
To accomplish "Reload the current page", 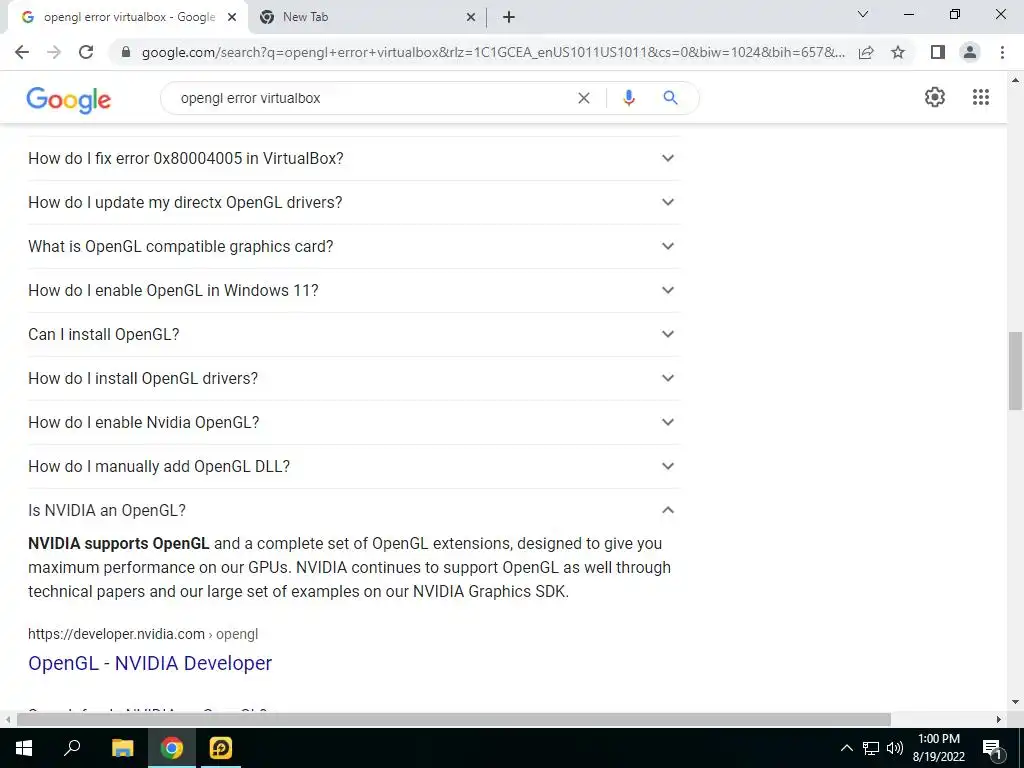I will click(86, 52).
